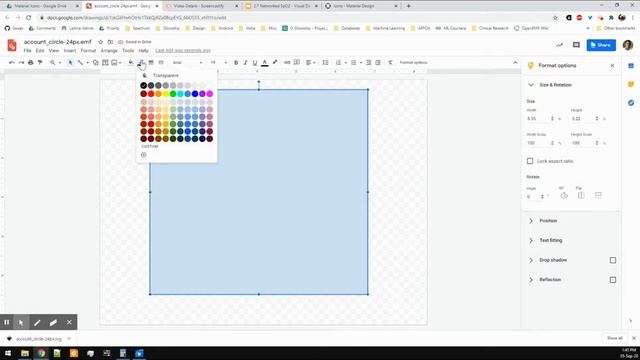The image size is (640, 360).
Task: Open the Insert menu
Action: (70, 51)
